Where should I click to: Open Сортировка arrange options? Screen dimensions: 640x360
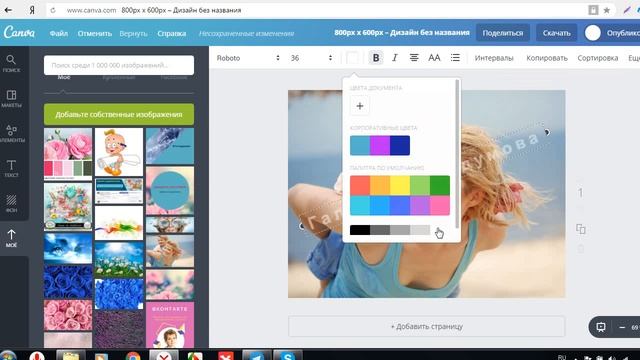tap(598, 58)
